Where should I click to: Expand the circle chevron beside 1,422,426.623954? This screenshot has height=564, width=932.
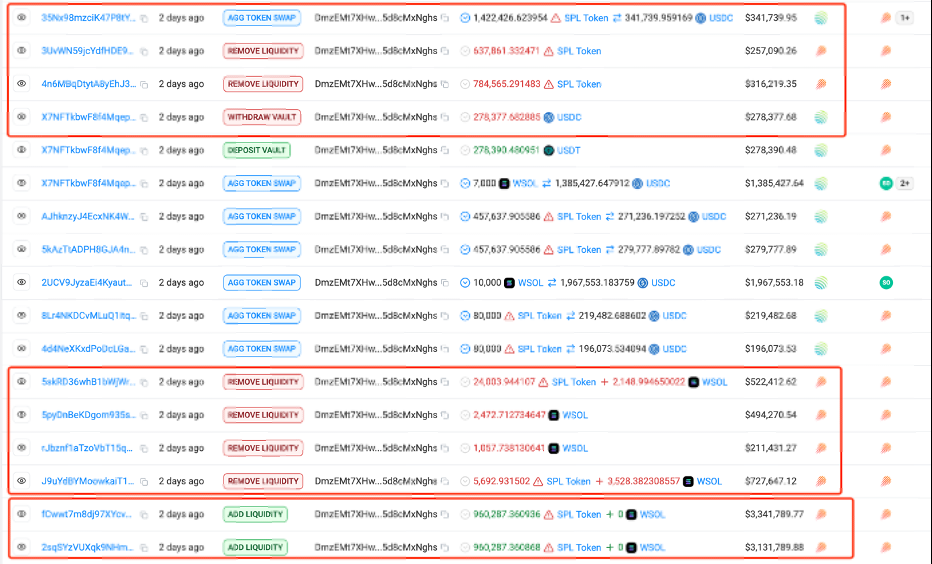(x=465, y=18)
